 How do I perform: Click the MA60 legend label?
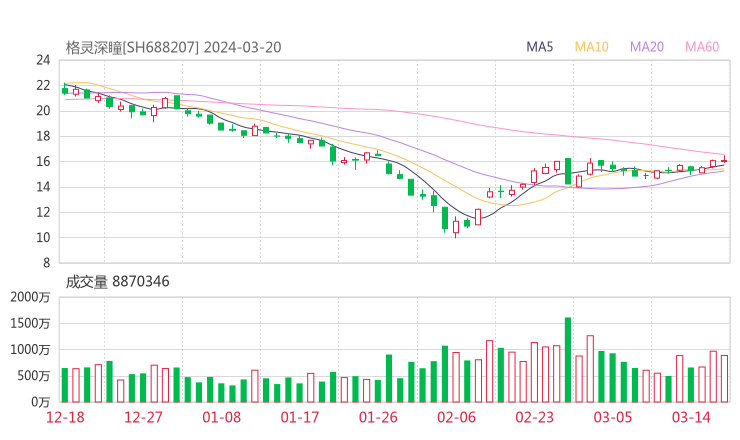click(702, 47)
